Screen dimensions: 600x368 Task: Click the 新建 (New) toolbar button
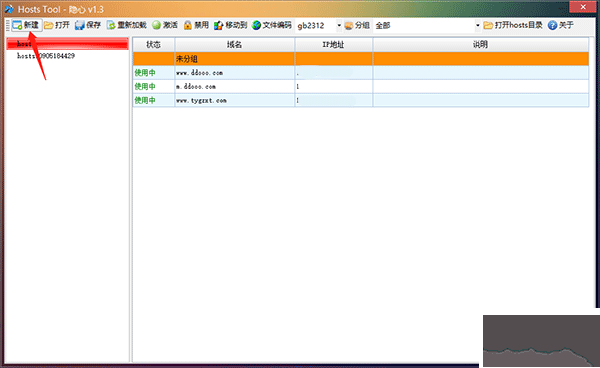pos(26,25)
